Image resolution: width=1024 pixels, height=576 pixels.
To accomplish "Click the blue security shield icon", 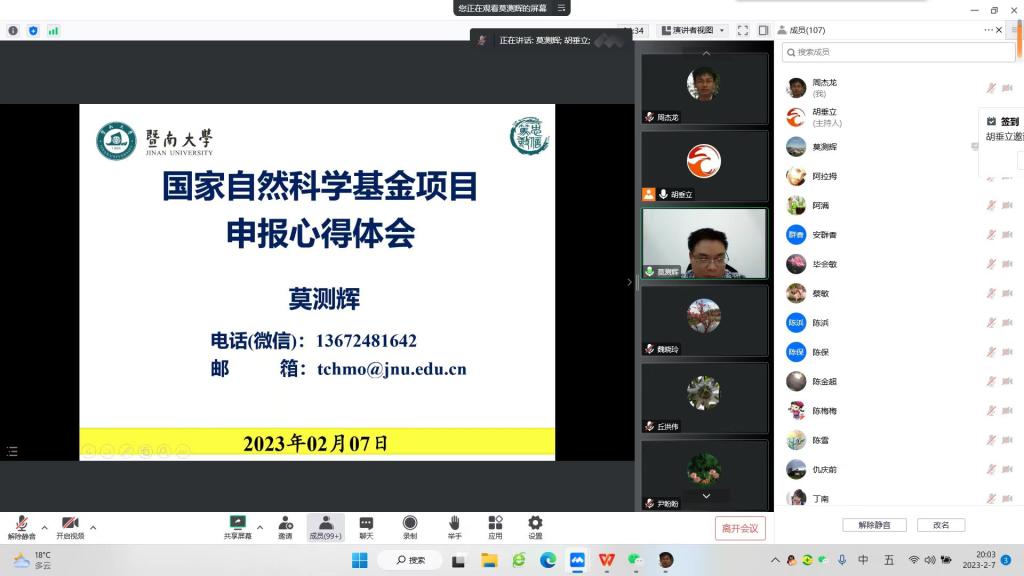I will pyautogui.click(x=33, y=31).
